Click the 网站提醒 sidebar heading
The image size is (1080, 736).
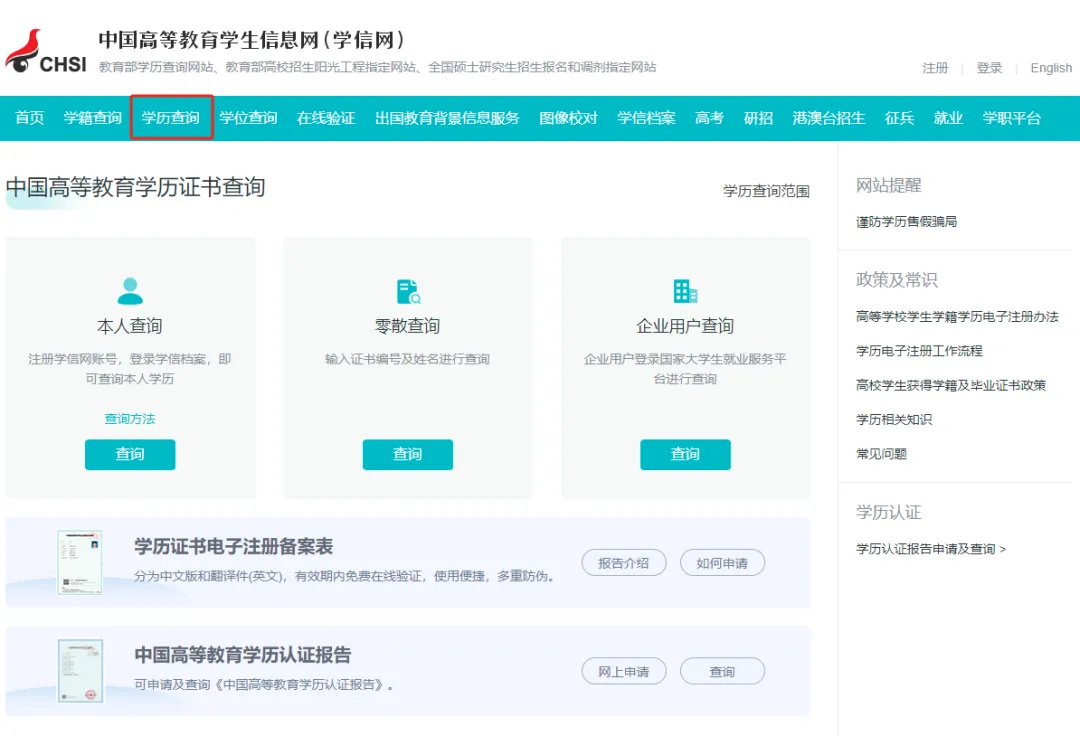pos(889,185)
